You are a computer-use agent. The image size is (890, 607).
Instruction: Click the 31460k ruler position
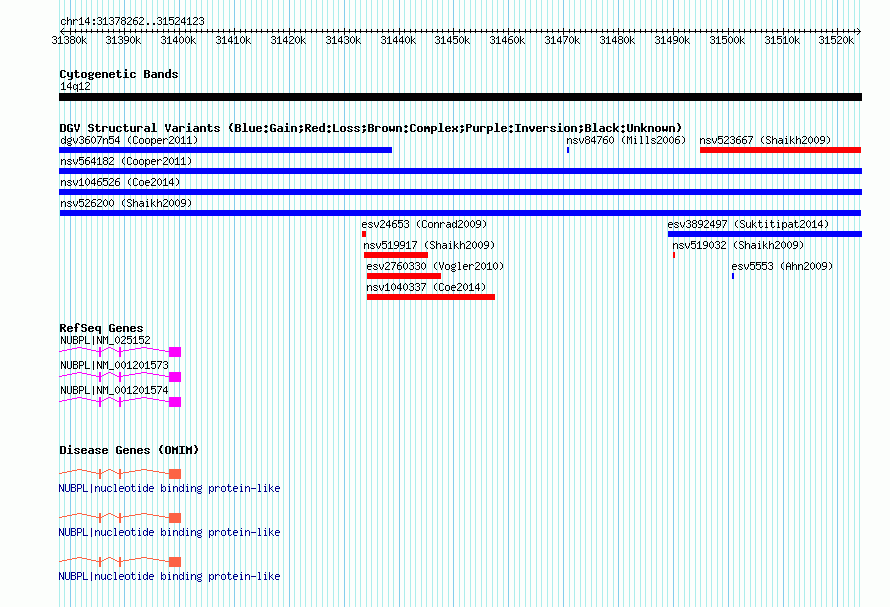coord(507,40)
